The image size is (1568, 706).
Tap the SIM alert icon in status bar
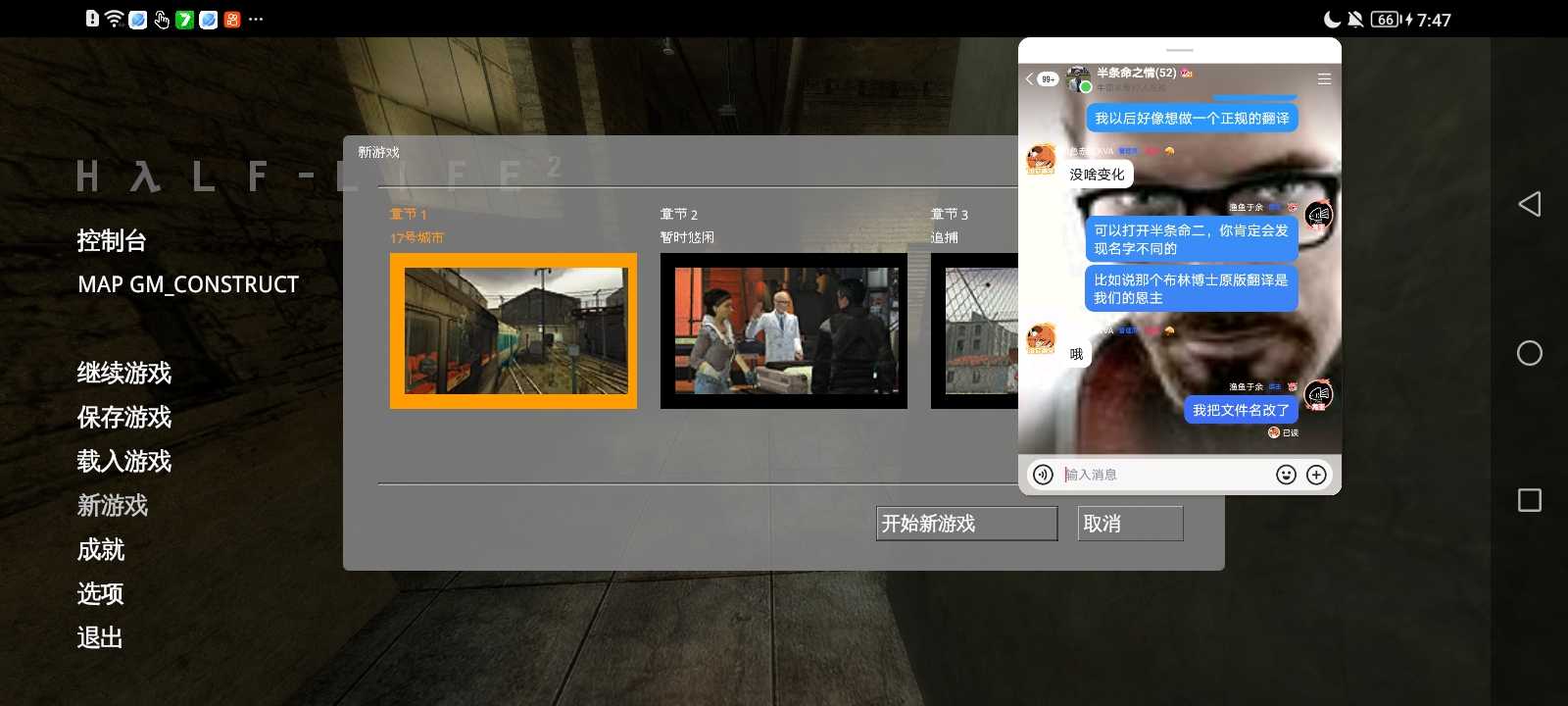point(92,19)
